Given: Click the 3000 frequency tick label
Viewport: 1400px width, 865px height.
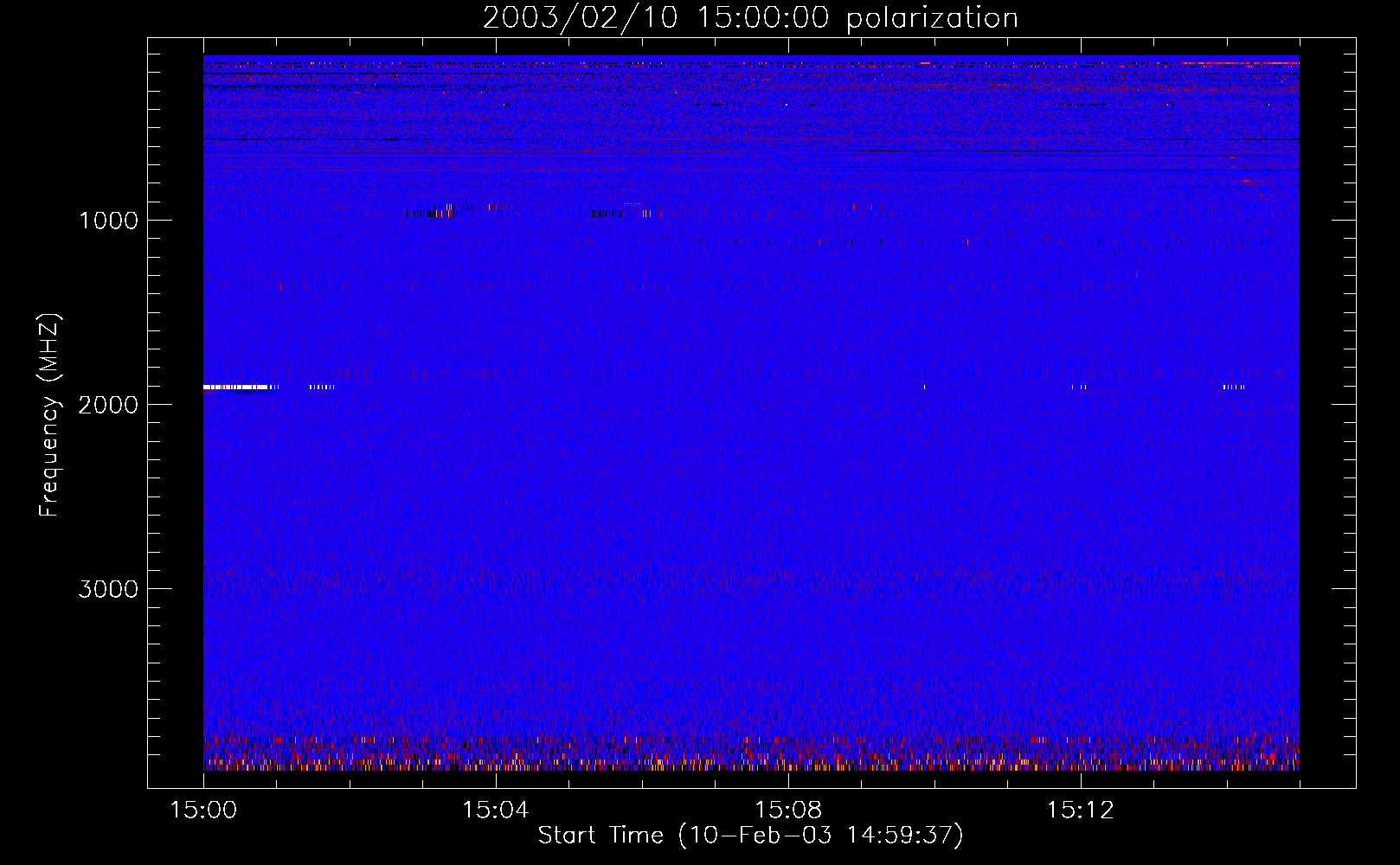Looking at the screenshot, I should [x=108, y=589].
